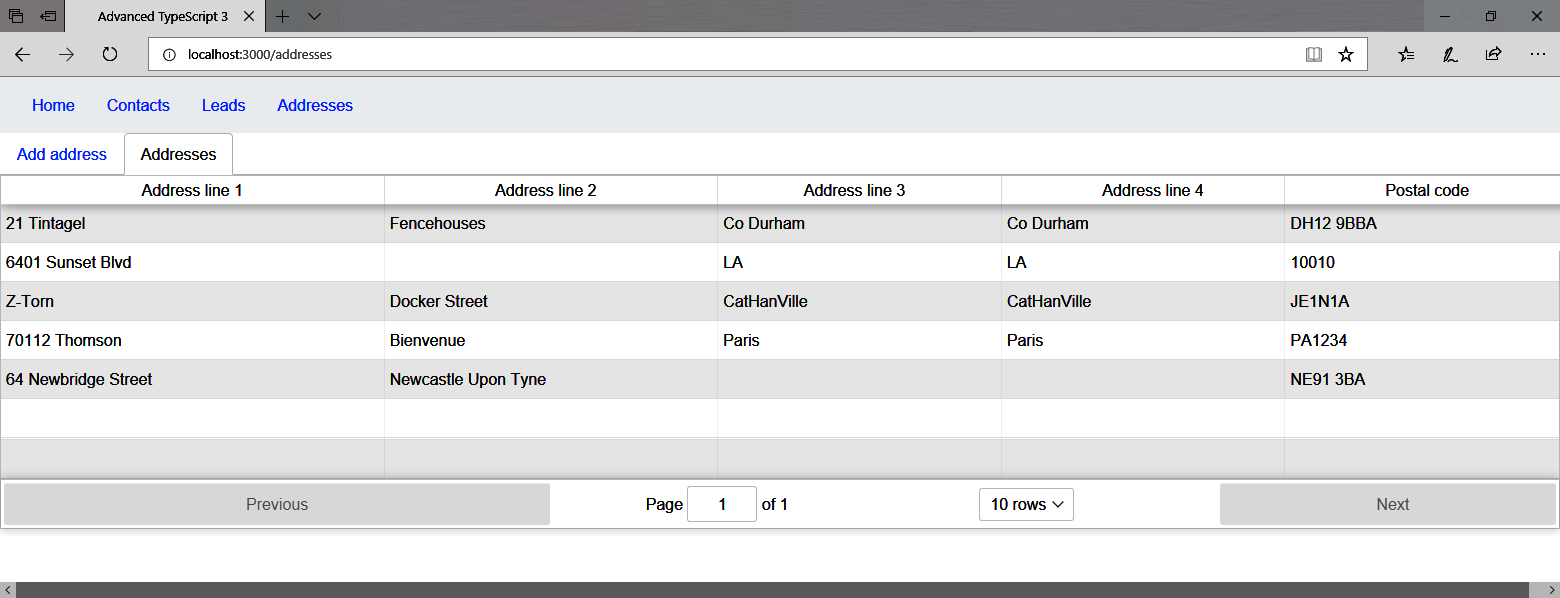Click the Next pagination button

[1391, 505]
